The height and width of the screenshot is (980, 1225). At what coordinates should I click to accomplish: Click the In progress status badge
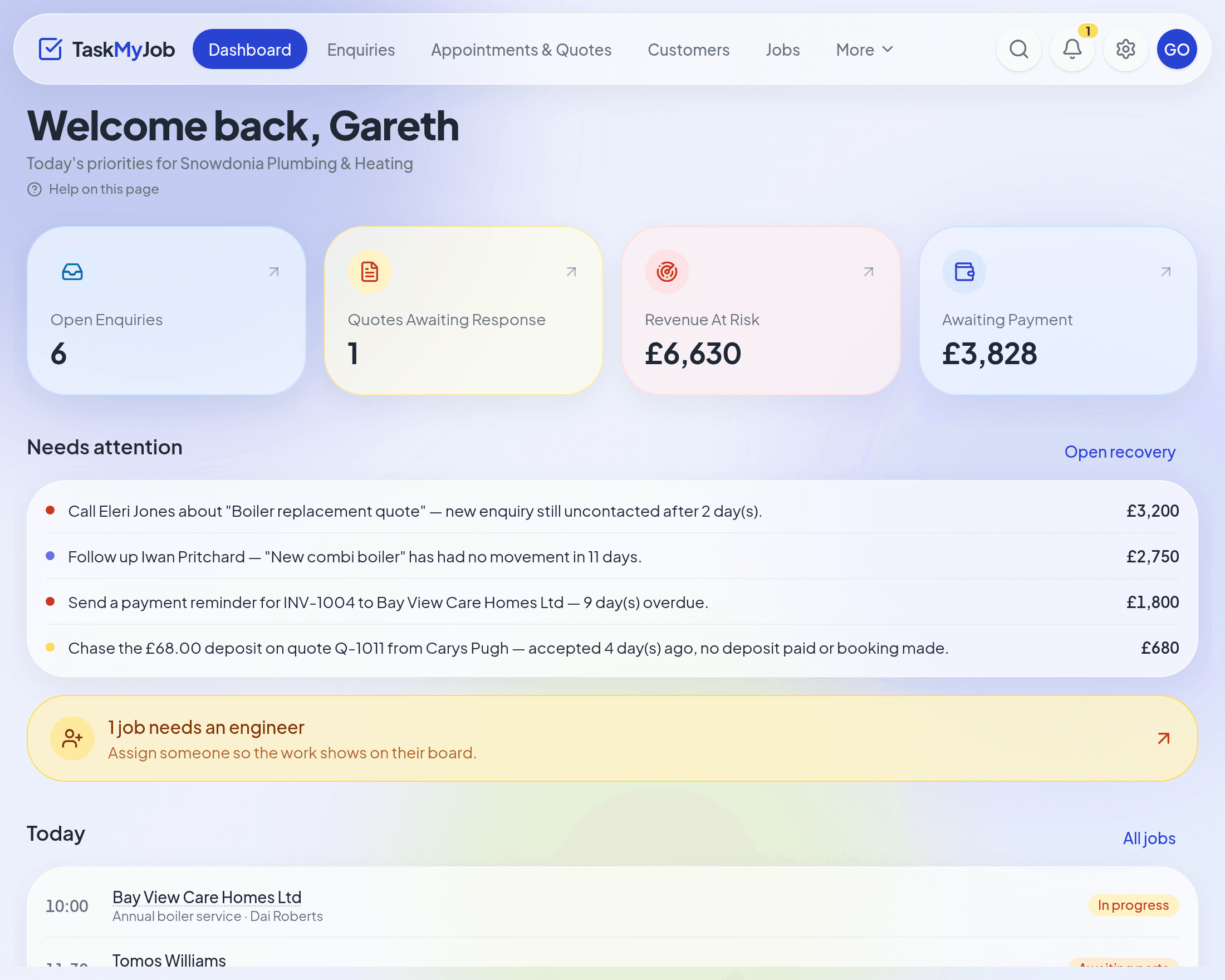coord(1133,905)
